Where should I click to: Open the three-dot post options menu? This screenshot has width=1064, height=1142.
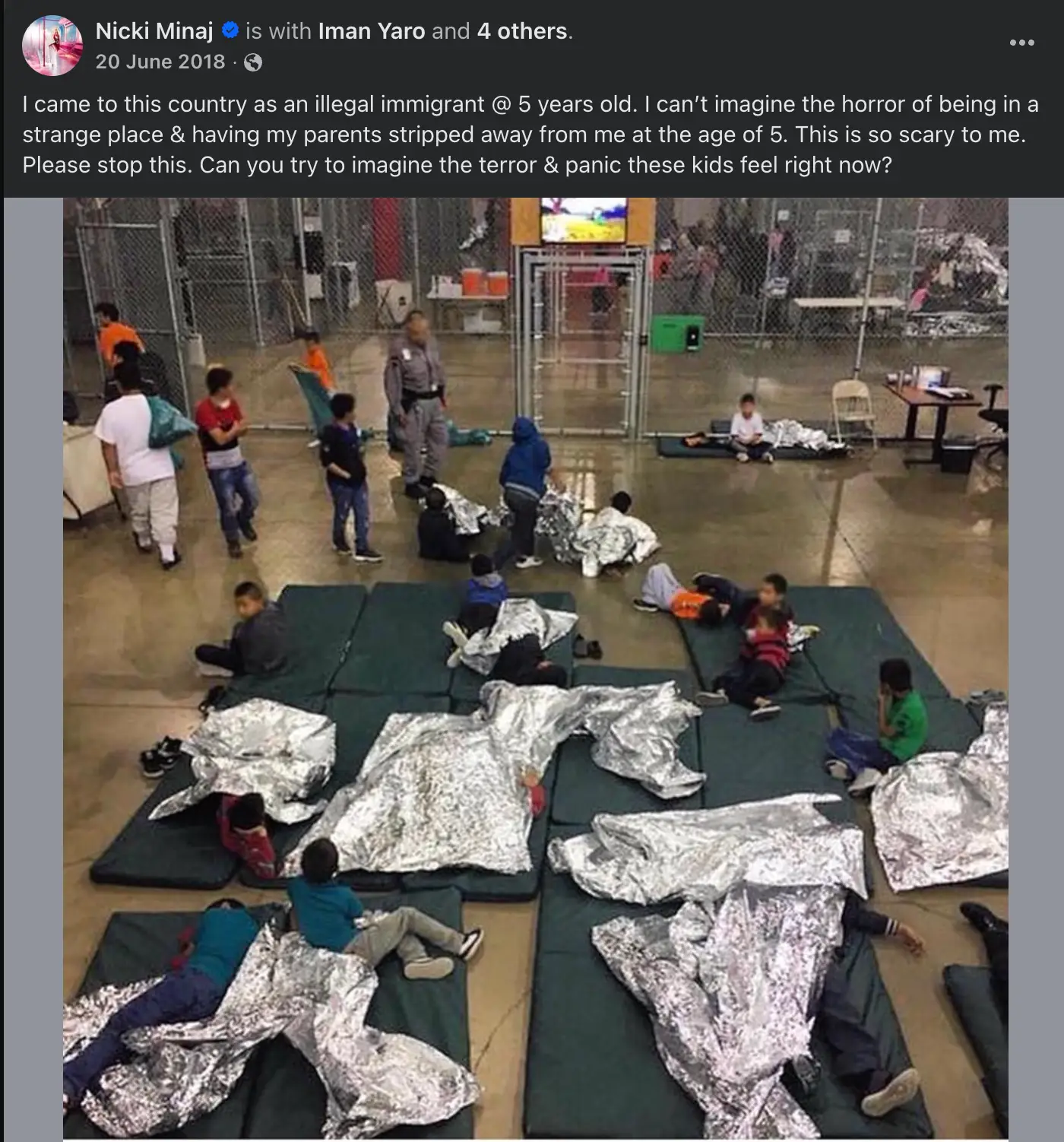[x=1021, y=43]
